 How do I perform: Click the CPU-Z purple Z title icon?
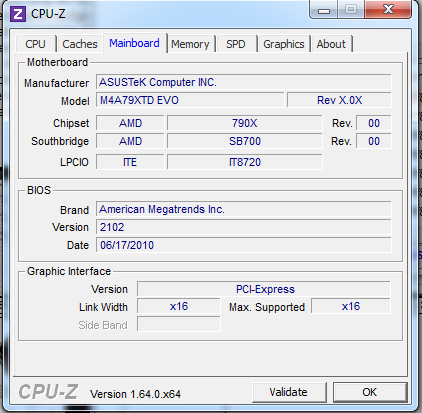pos(18,14)
